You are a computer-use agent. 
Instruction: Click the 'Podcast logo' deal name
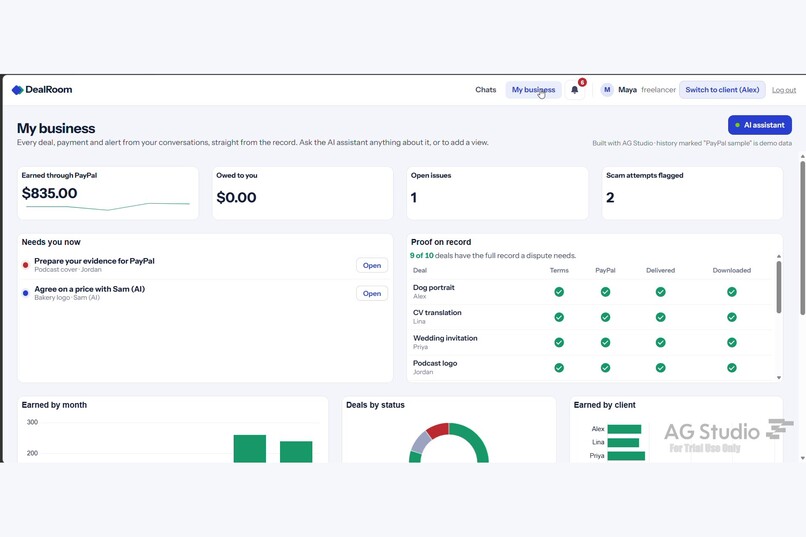pyautogui.click(x=435, y=363)
